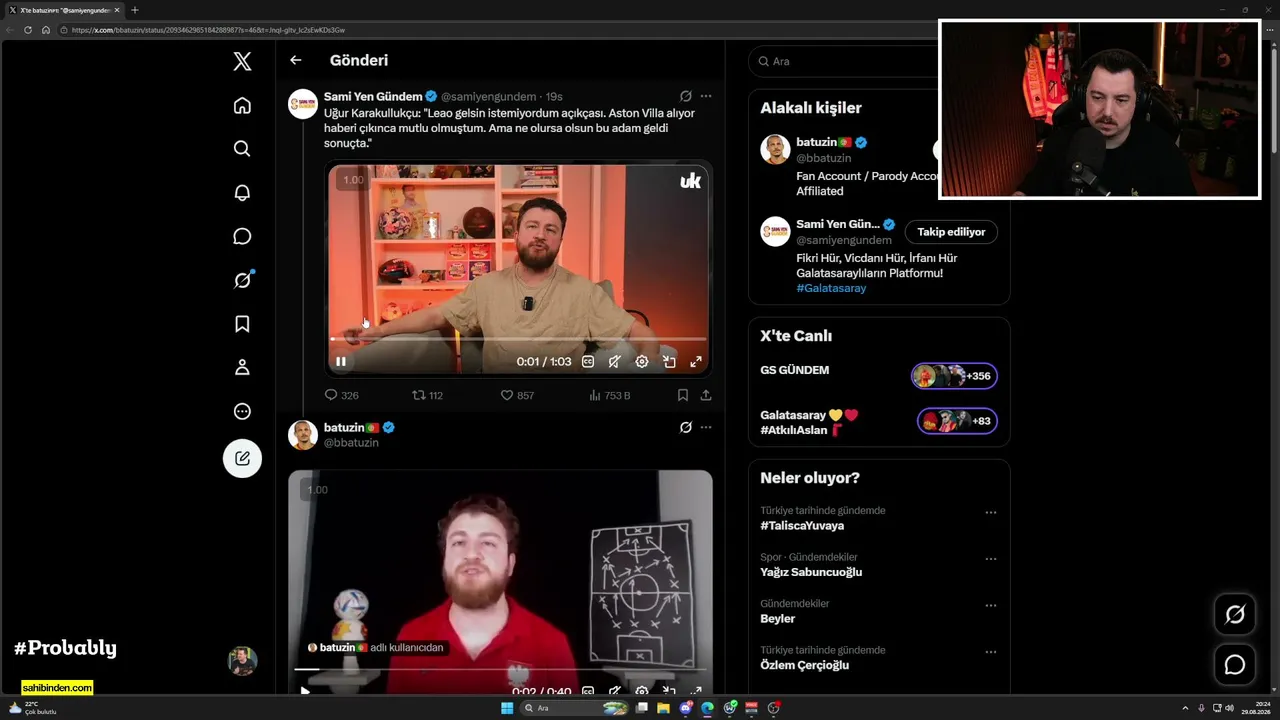Open the Profile page icon

tap(242, 368)
